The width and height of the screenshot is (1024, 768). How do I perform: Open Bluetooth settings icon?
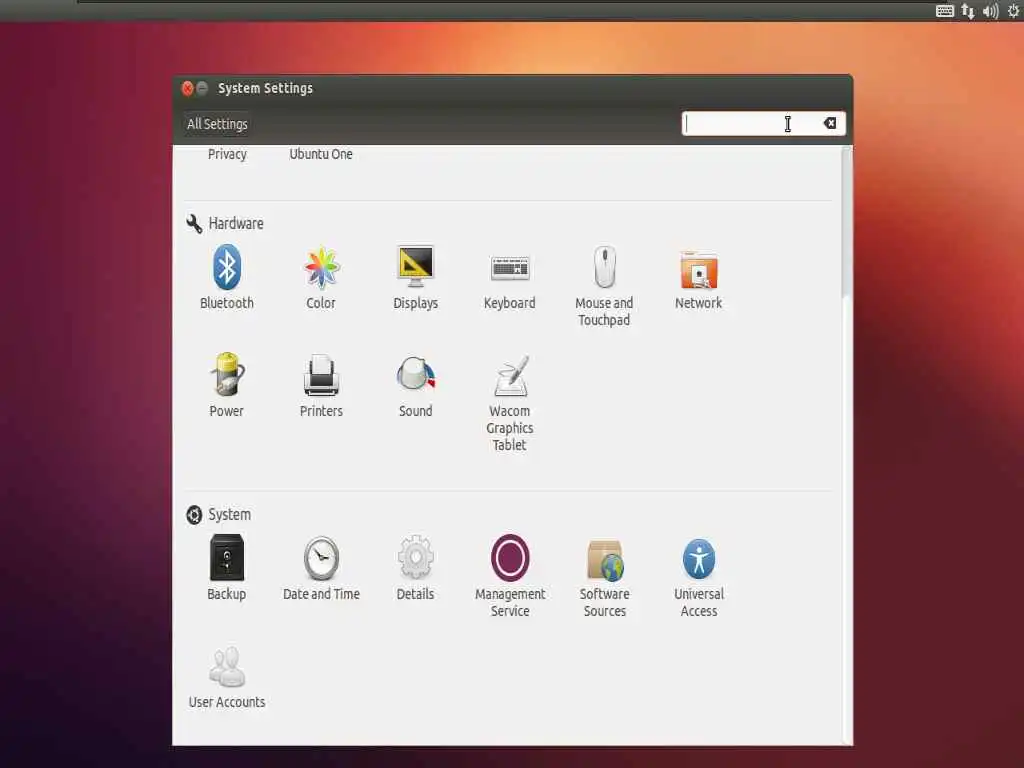point(227,267)
